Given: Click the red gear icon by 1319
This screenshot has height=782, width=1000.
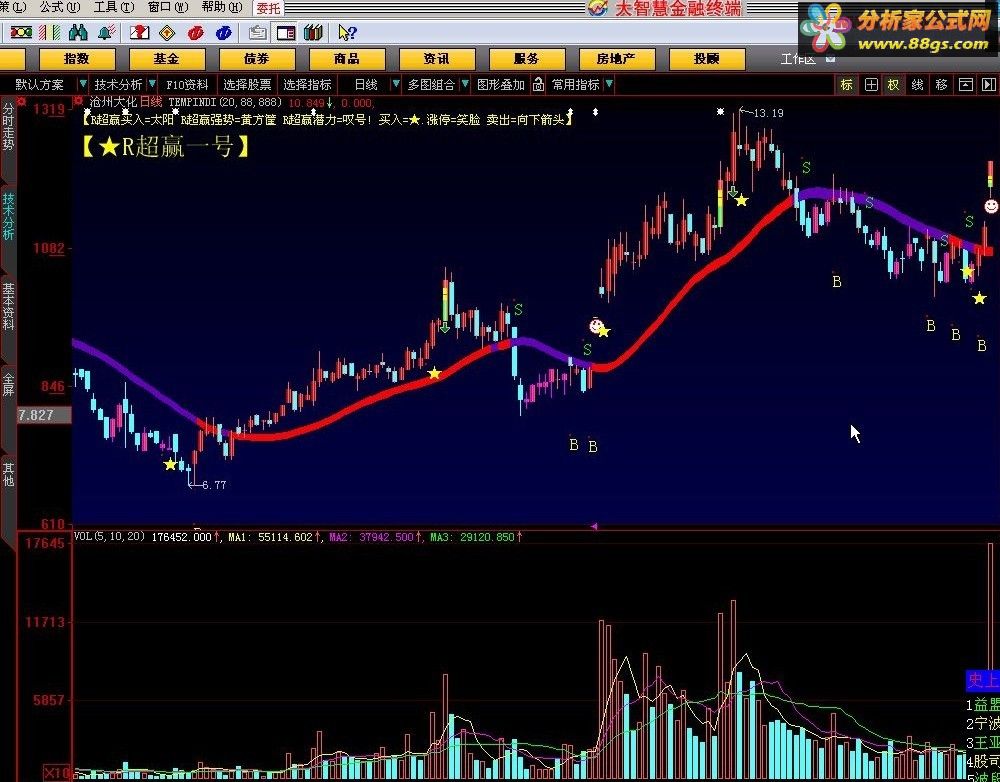Looking at the screenshot, I should coord(22,102).
